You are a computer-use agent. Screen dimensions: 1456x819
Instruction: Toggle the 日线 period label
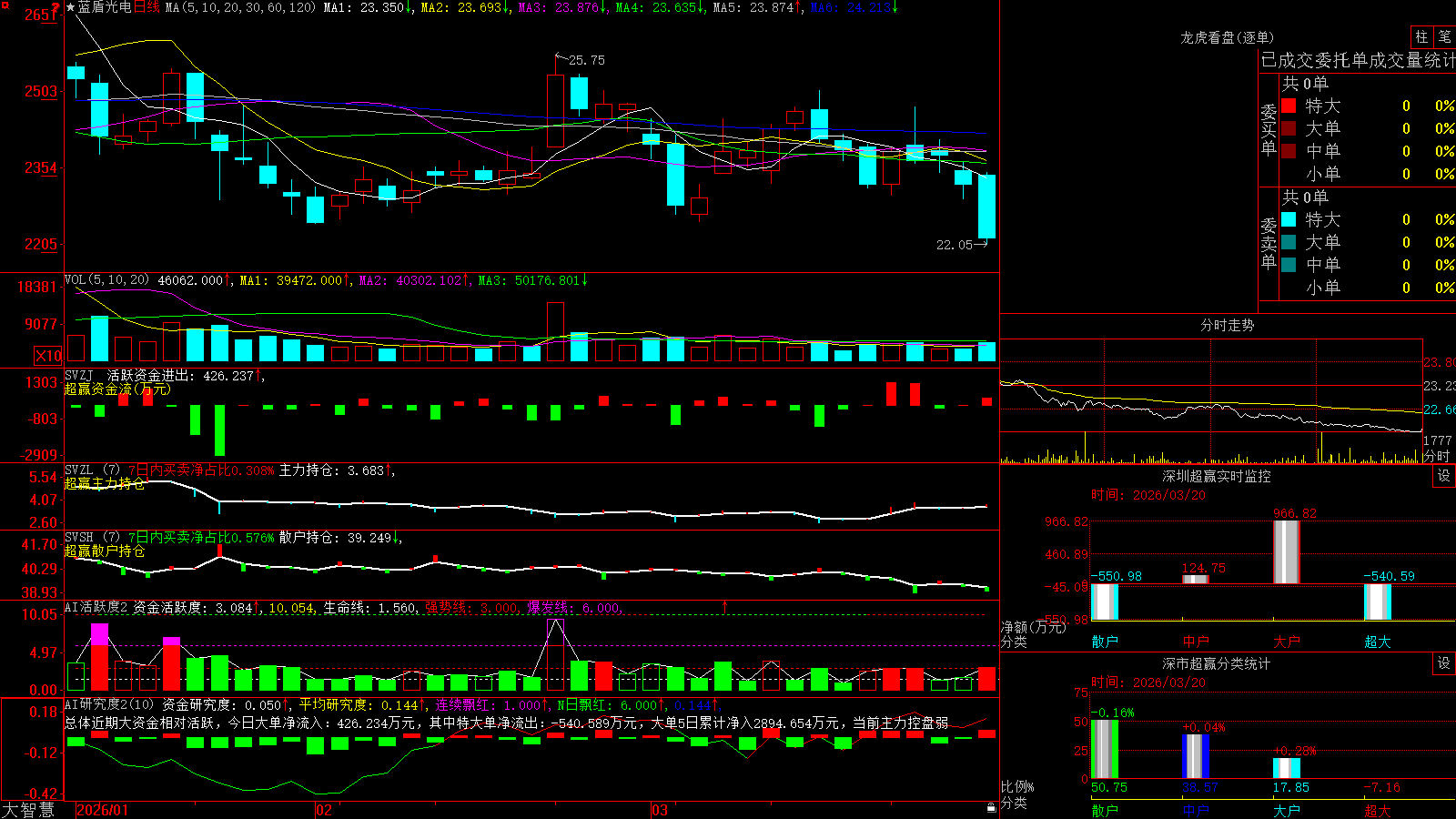(147, 7)
